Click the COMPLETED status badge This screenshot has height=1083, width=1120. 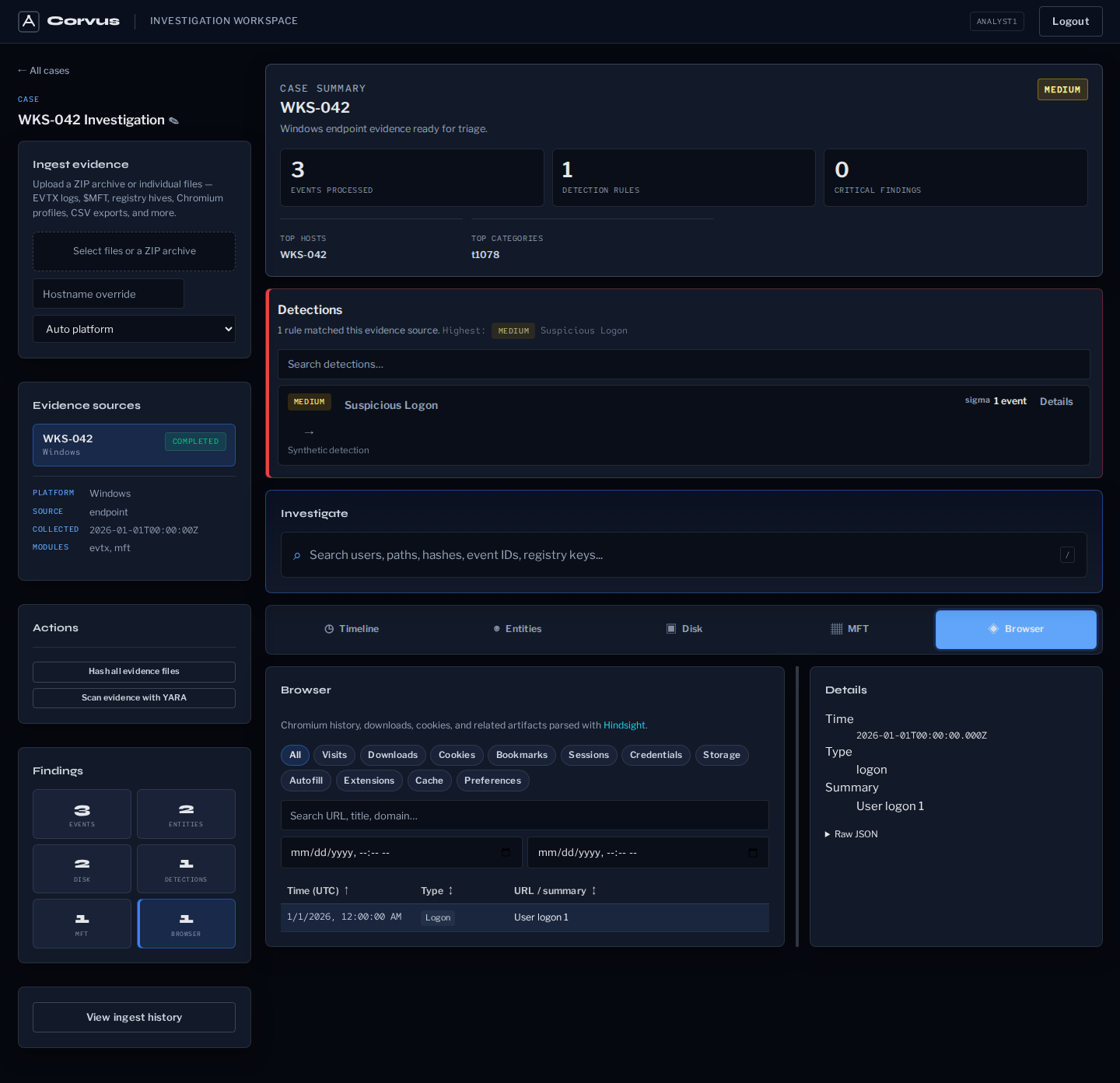click(x=195, y=442)
